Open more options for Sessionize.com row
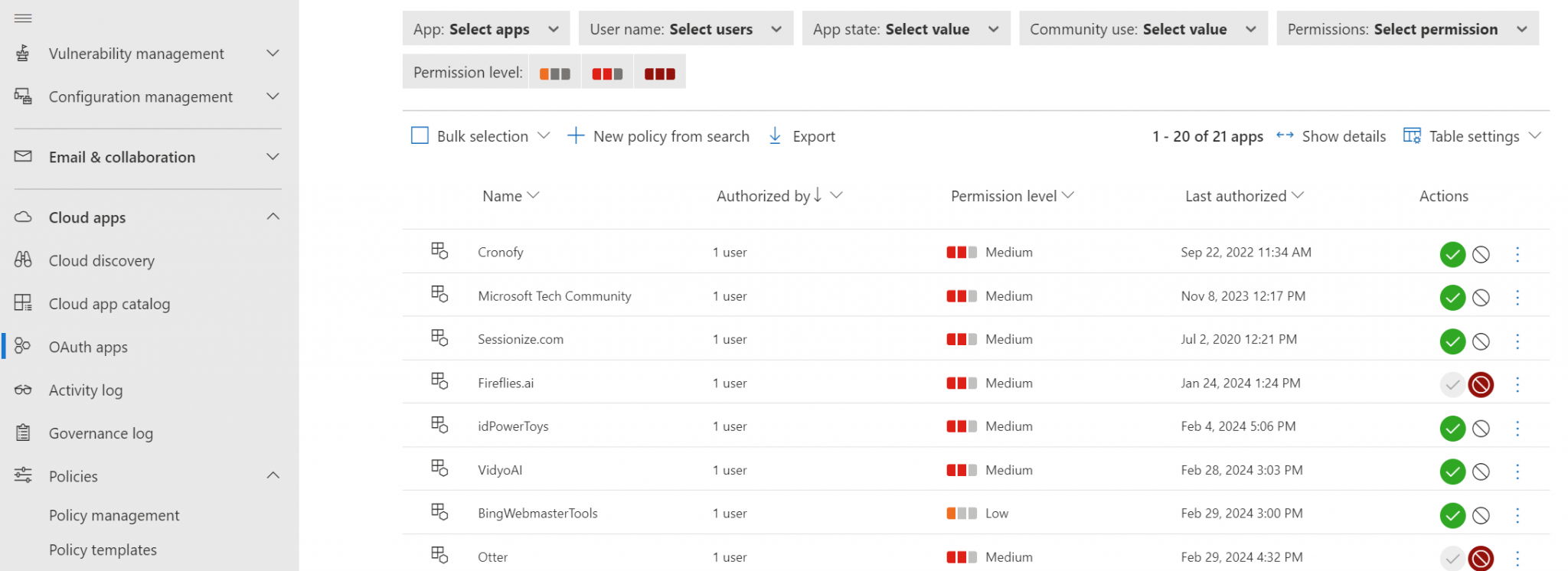Screen dimensions: 1568x571 1517,341
